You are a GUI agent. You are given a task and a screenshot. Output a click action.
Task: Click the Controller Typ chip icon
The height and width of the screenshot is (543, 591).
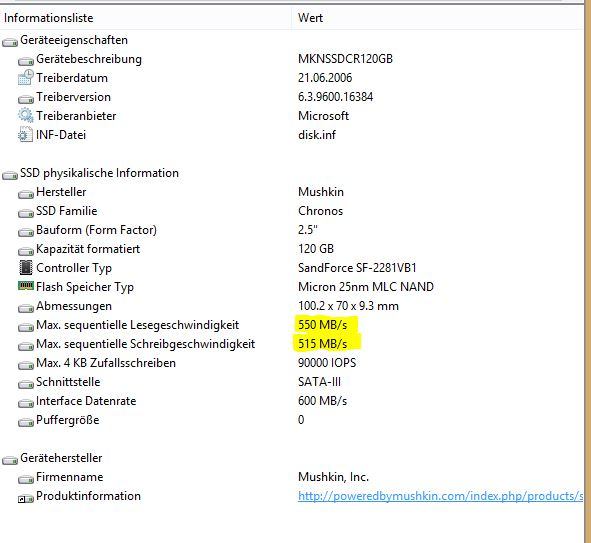26,268
